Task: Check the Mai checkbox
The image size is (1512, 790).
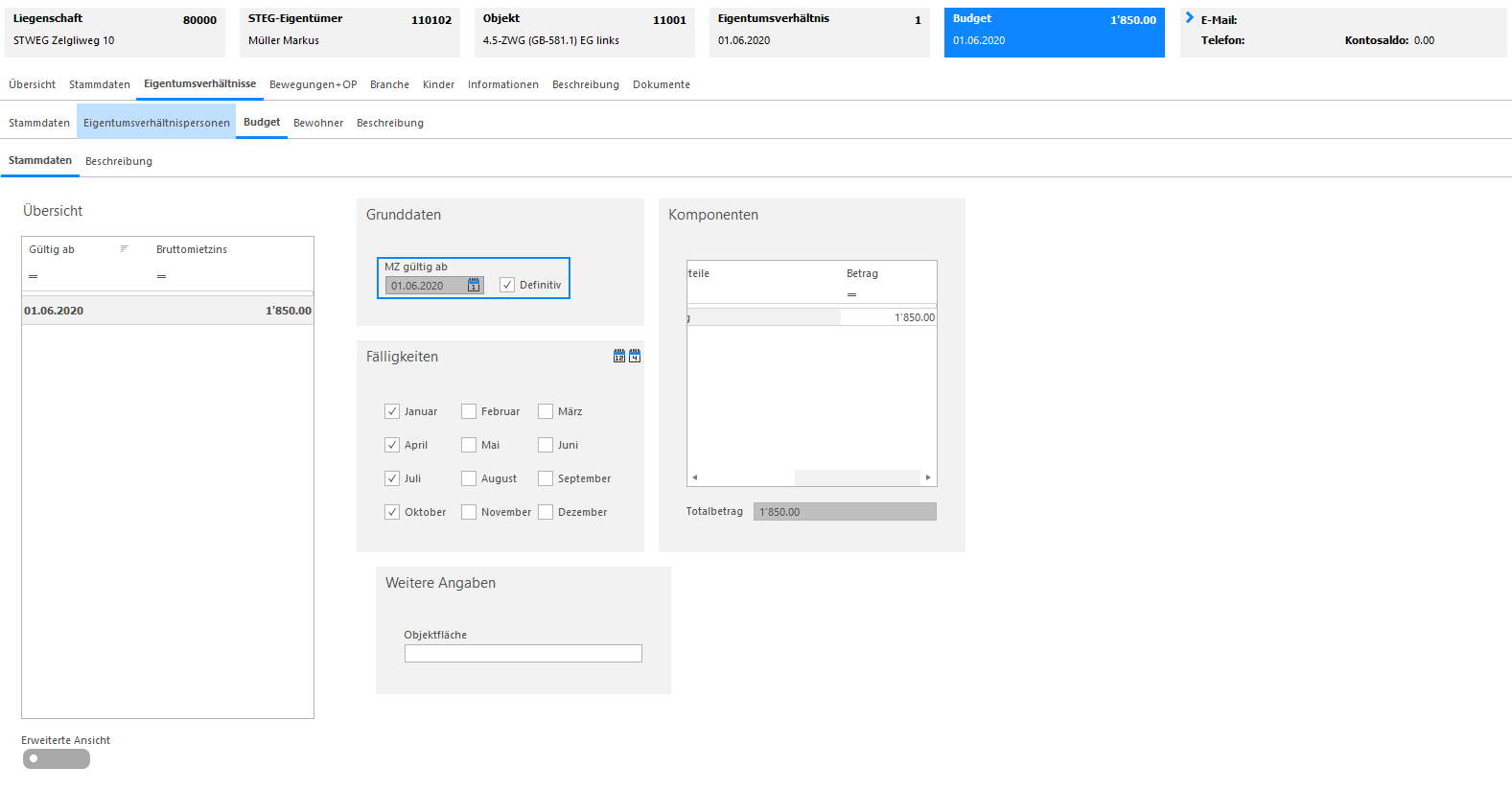Action: pyautogui.click(x=469, y=445)
